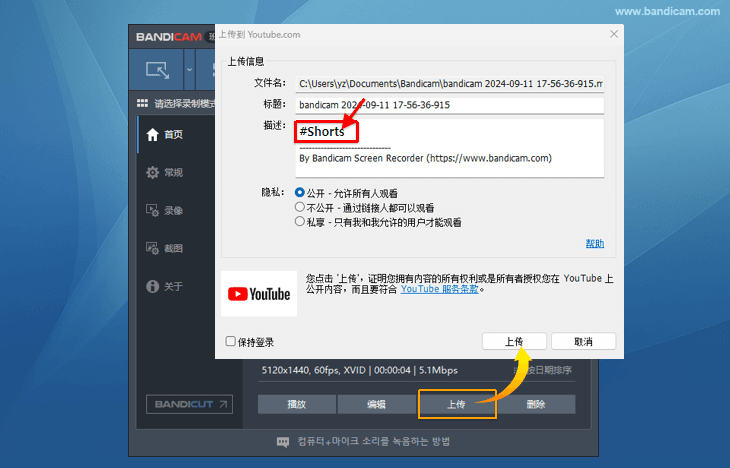Screen dimensions: 730x468
Task: Click the 关于 info circle icon
Action: tap(152, 286)
